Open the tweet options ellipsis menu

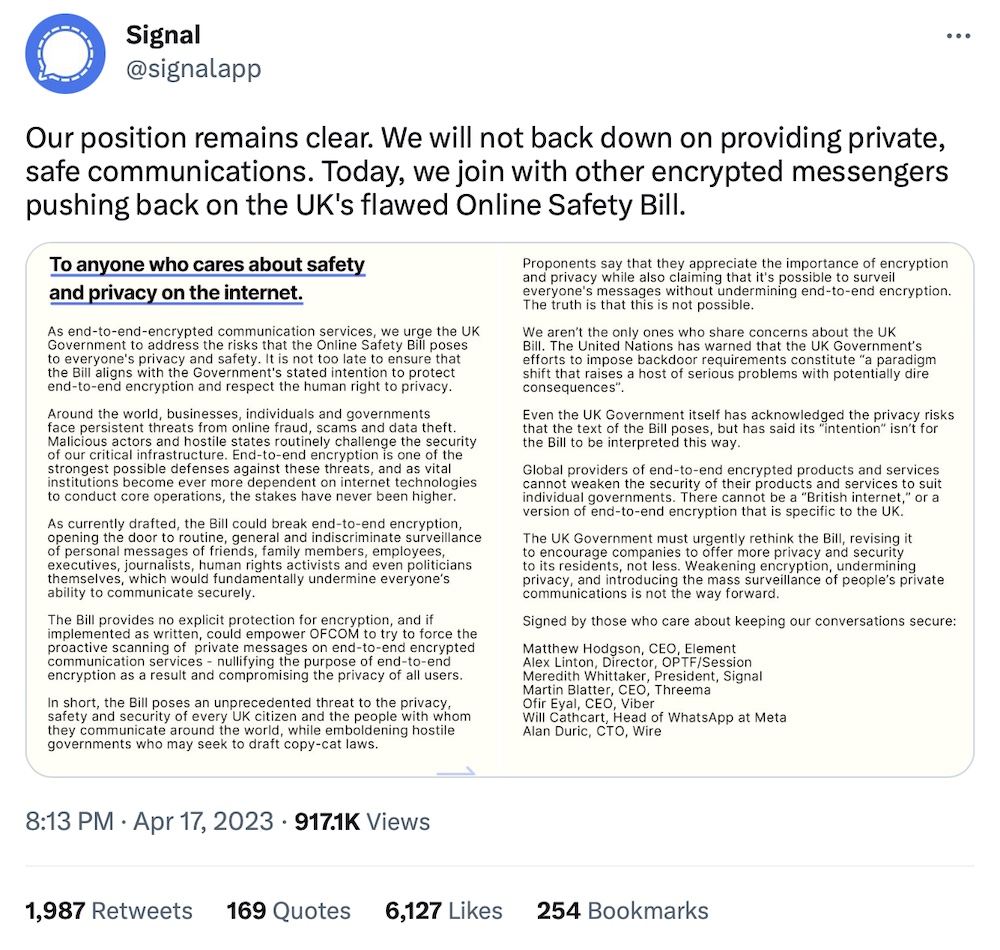(x=958, y=35)
